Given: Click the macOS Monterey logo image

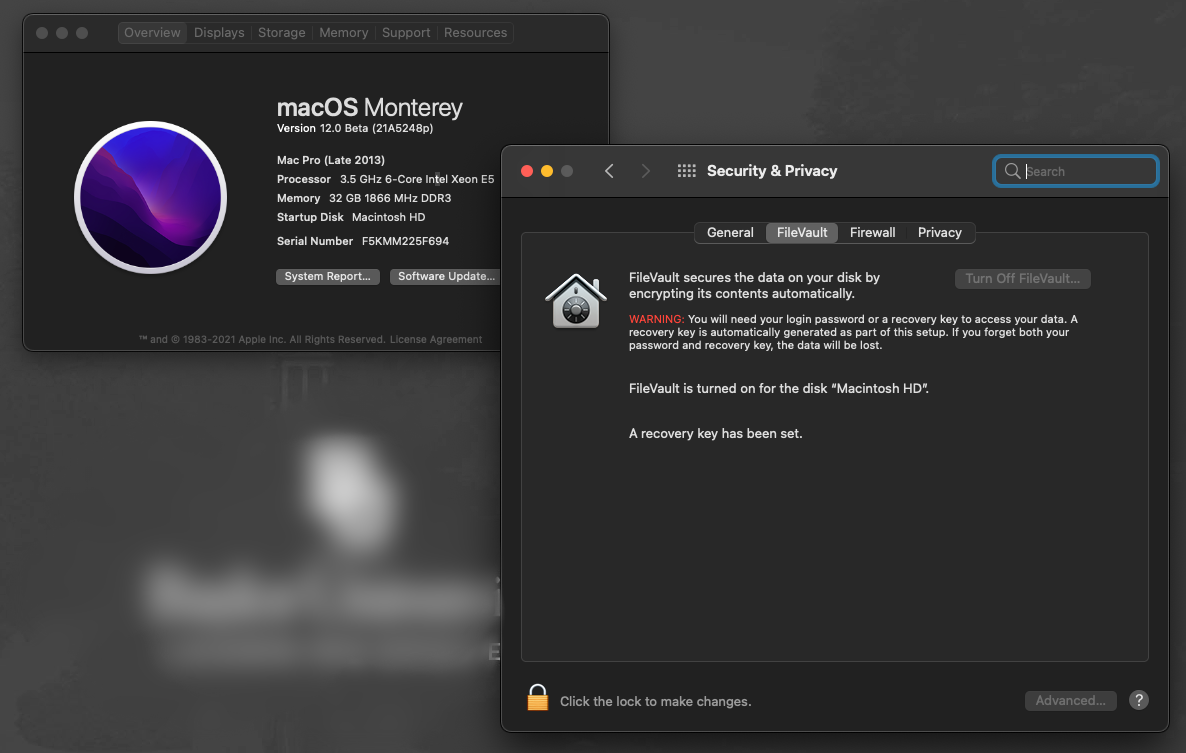Looking at the screenshot, I should (151, 197).
